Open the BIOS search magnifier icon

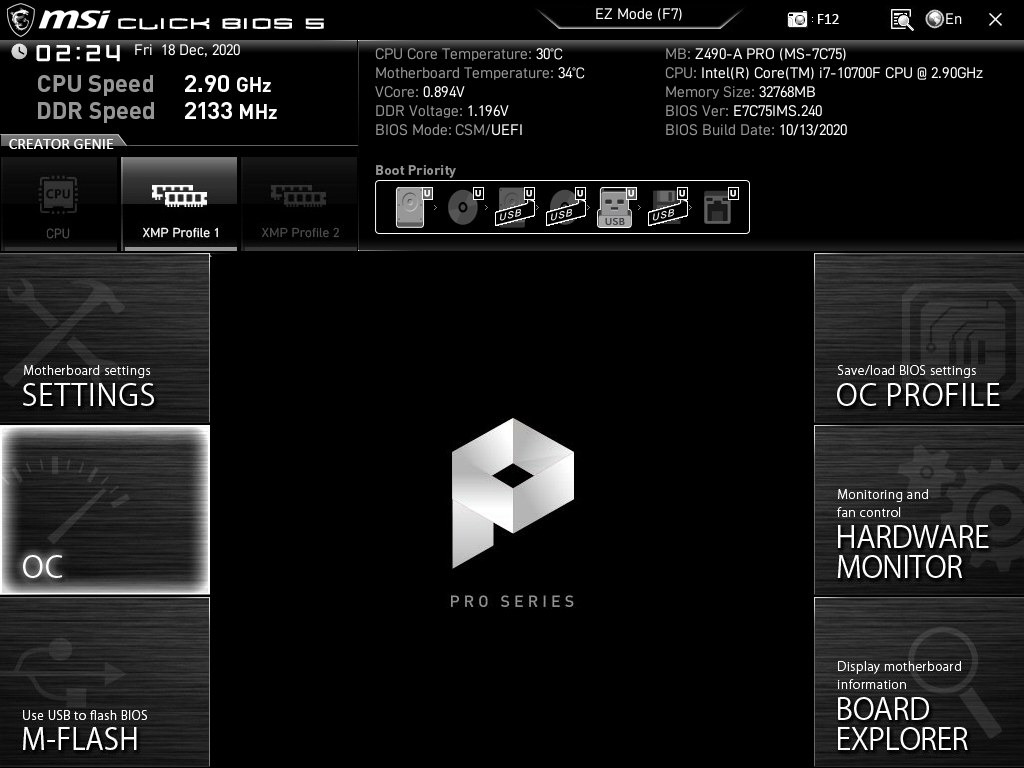[901, 20]
